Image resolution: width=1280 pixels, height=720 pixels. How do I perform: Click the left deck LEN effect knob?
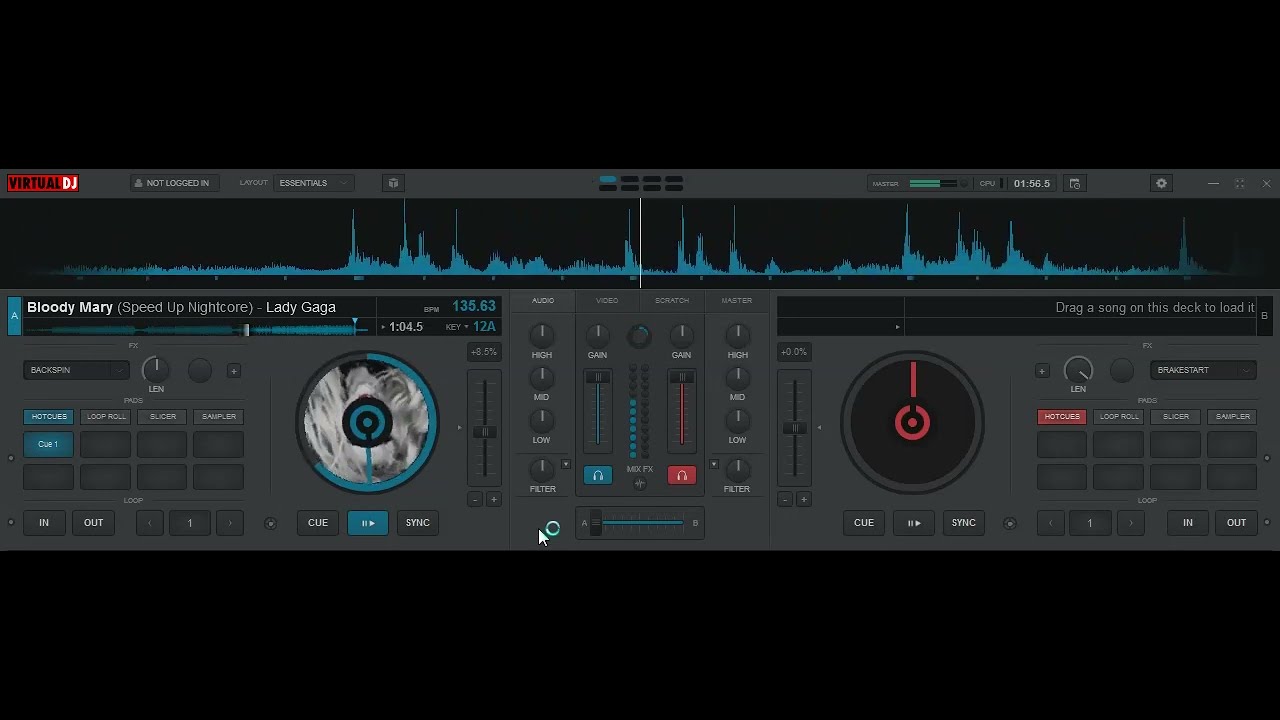(x=156, y=370)
